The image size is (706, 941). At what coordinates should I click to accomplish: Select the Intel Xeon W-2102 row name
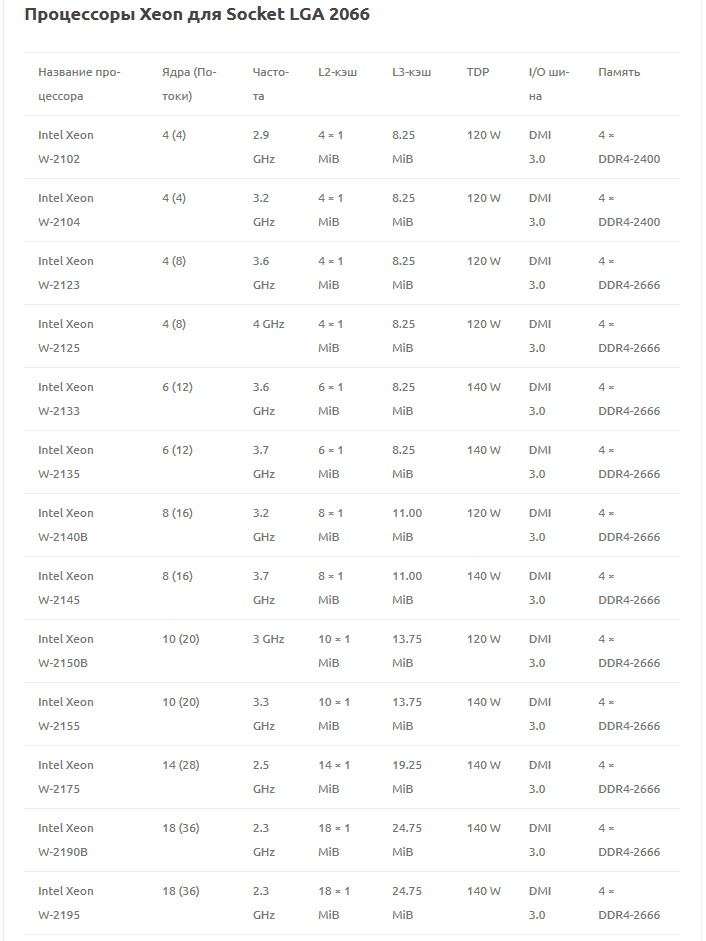(x=66, y=147)
